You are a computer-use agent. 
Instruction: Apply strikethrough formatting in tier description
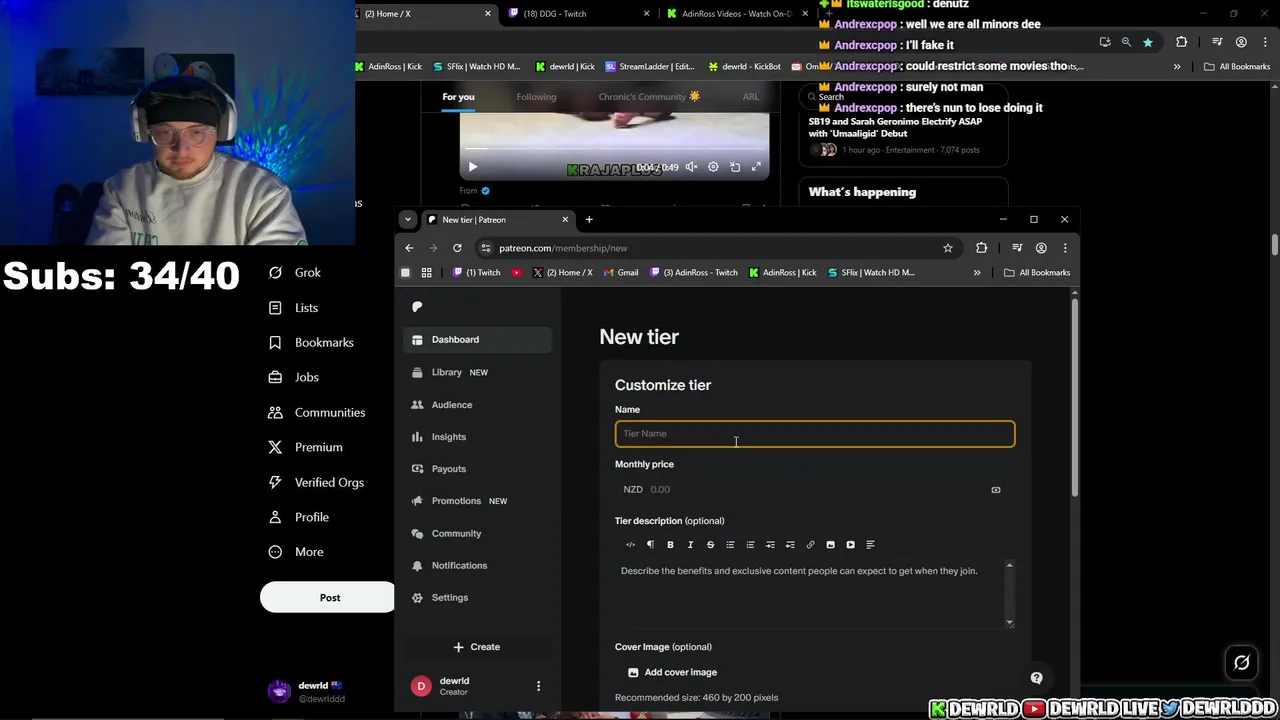click(710, 545)
